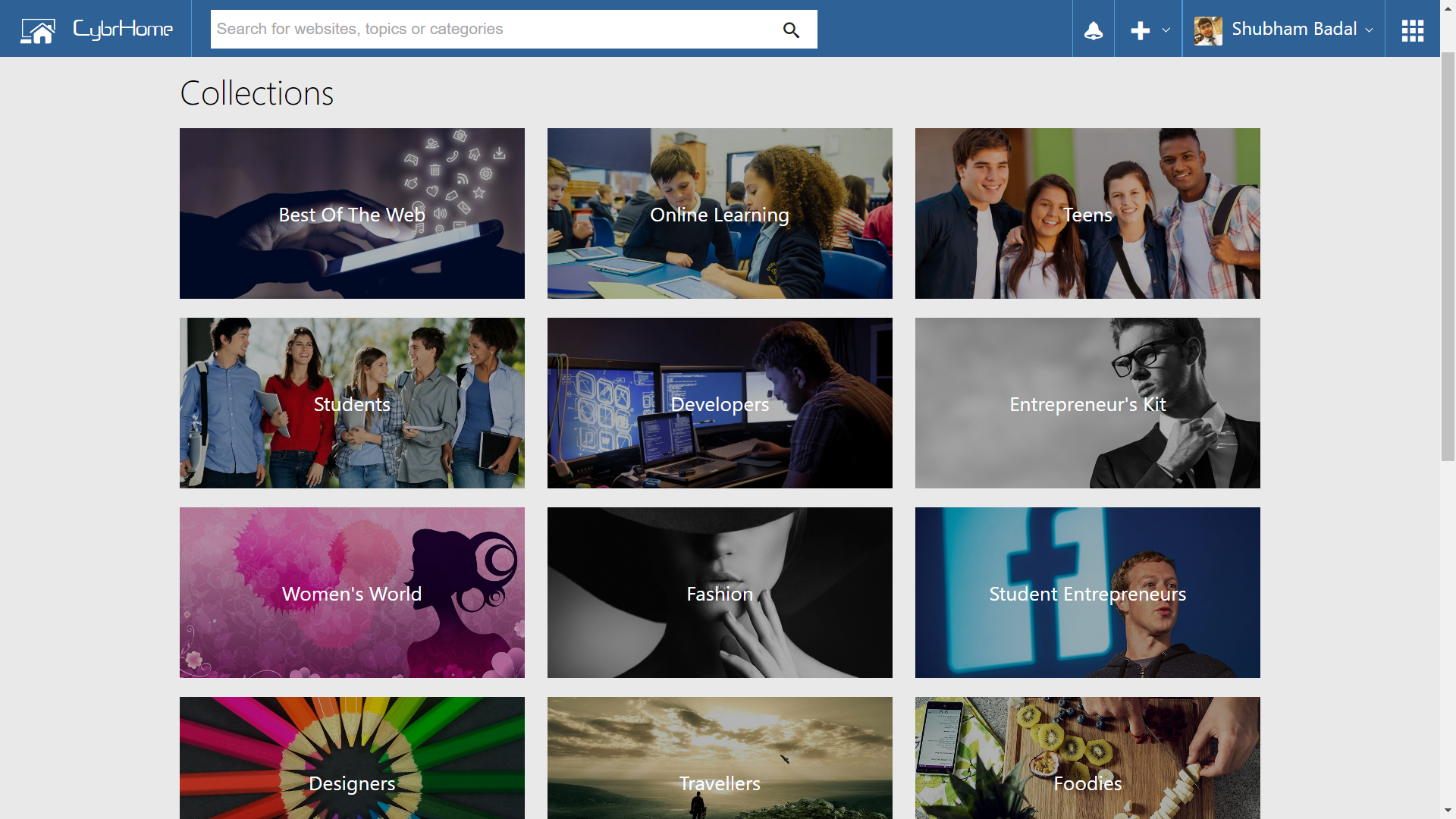The image size is (1456, 819).
Task: Click the page vertical scrollbar thumb
Action: (x=1448, y=256)
